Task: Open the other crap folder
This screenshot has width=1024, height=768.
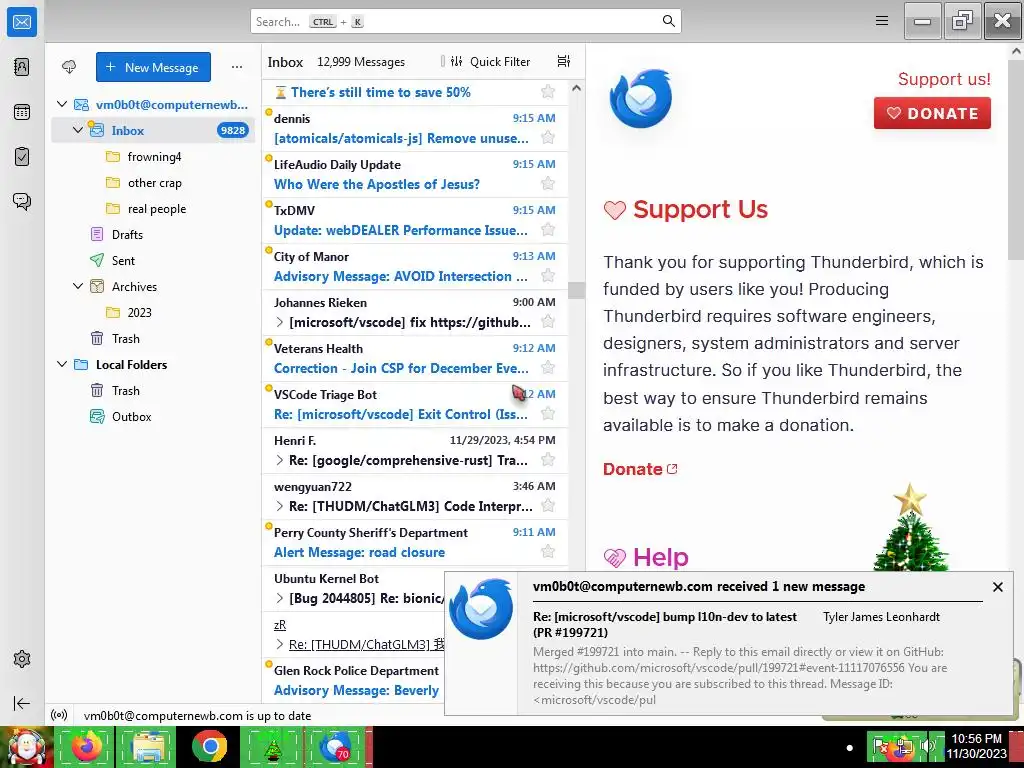Action: pos(153,183)
